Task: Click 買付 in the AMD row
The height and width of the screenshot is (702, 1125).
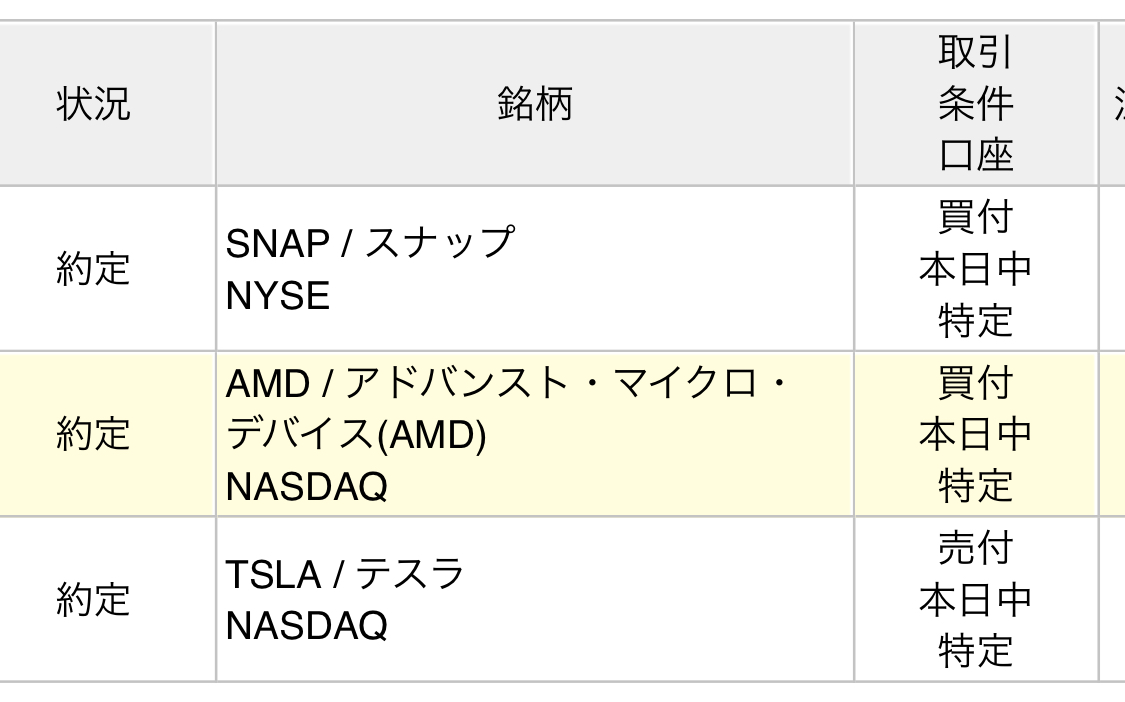Action: [x=975, y=382]
